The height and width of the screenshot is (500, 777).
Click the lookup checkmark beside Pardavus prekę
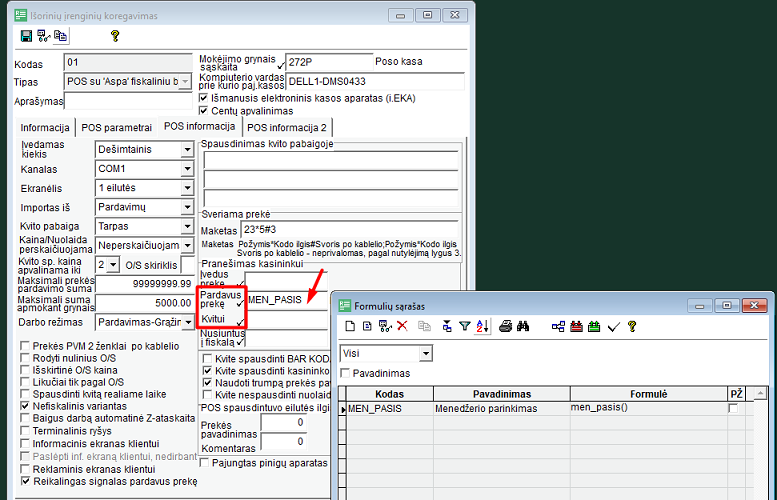pos(240,303)
